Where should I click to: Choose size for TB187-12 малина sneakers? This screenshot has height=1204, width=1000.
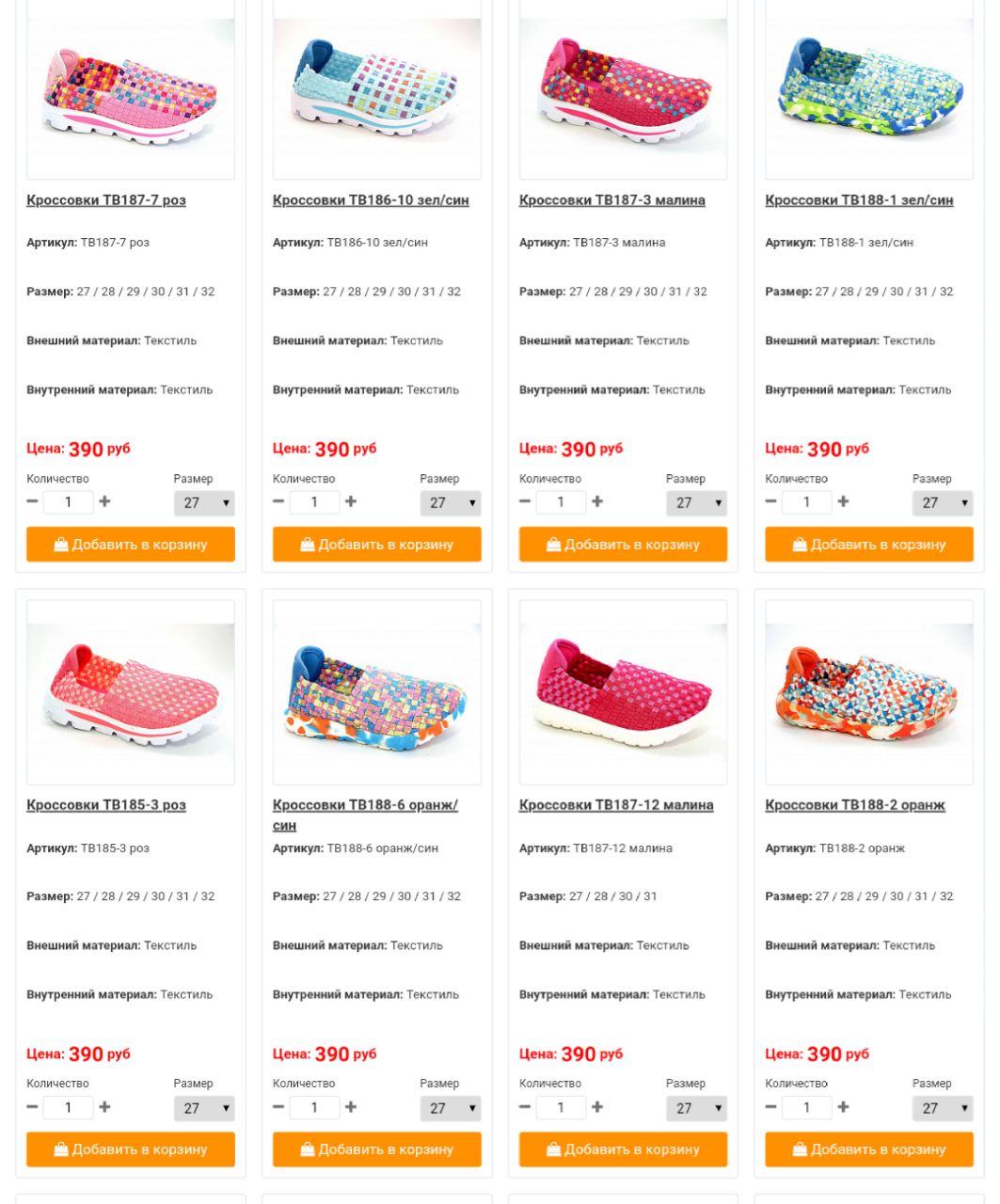[697, 1108]
